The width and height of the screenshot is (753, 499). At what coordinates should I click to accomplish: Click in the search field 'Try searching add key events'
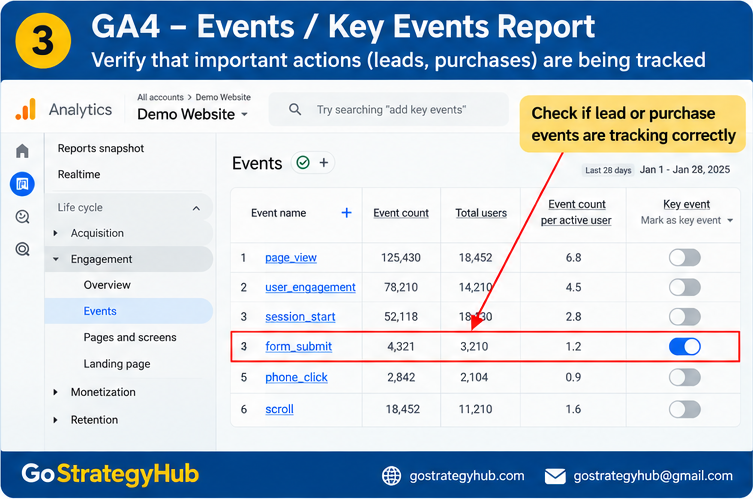[391, 110]
